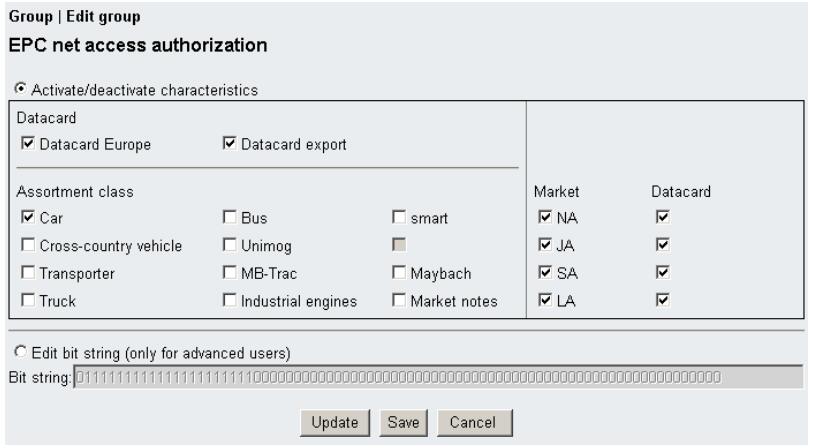Uncheck the Datacard checkbox for SA market
Image resolution: width=813 pixels, height=448 pixels.
[661, 273]
